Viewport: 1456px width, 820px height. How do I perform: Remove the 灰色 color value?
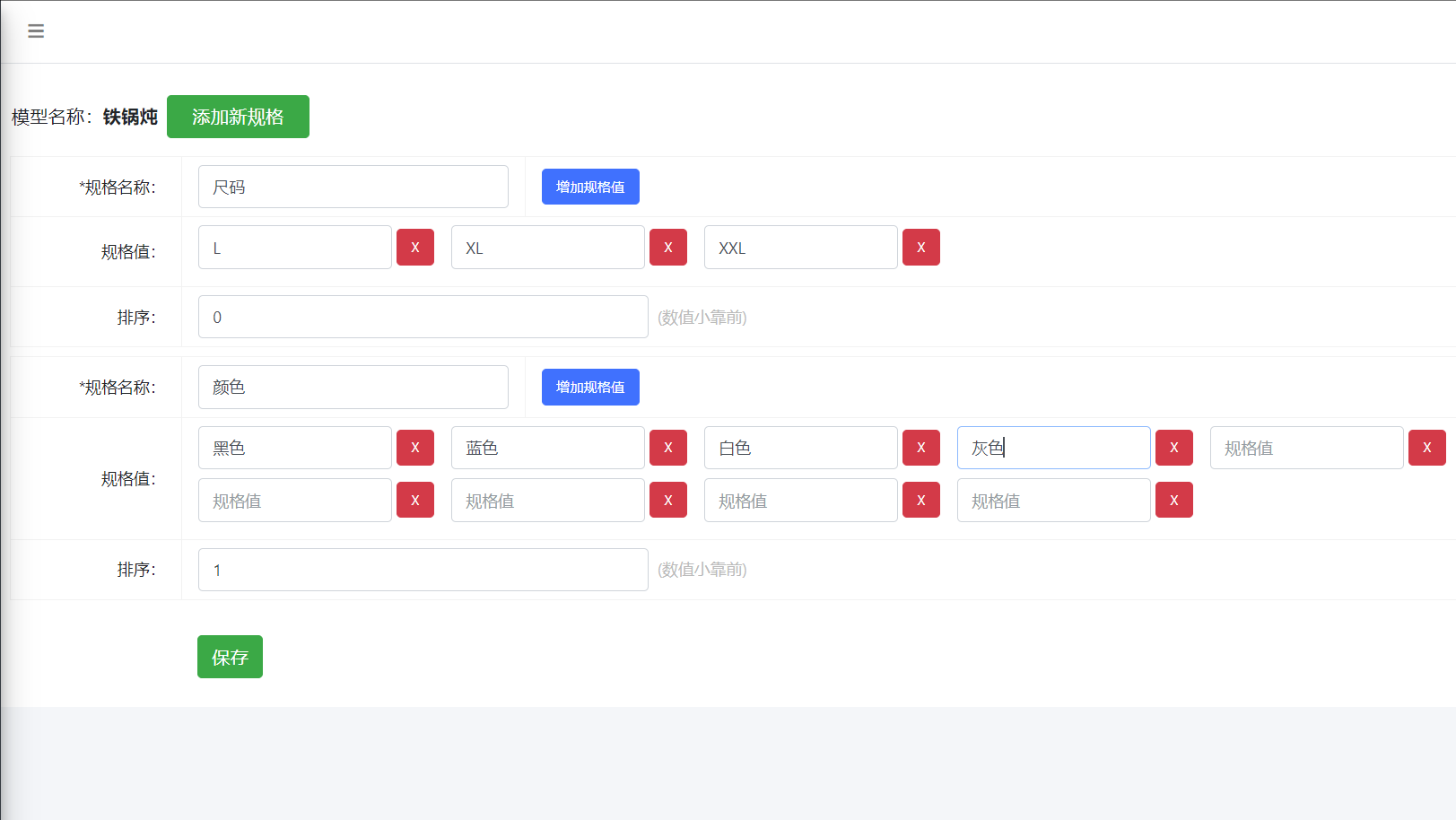point(1174,448)
